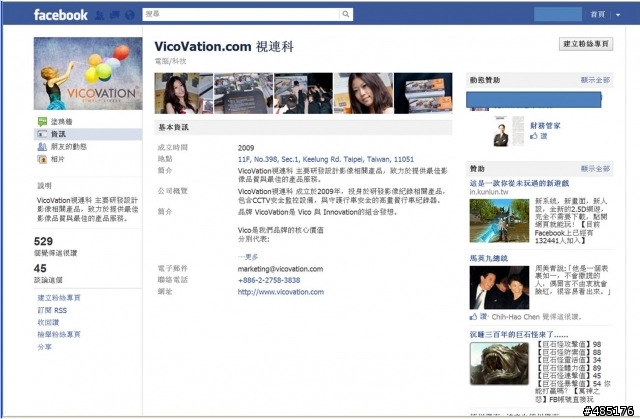Open third photo strip thumbnail of crowd

[x=303, y=93]
